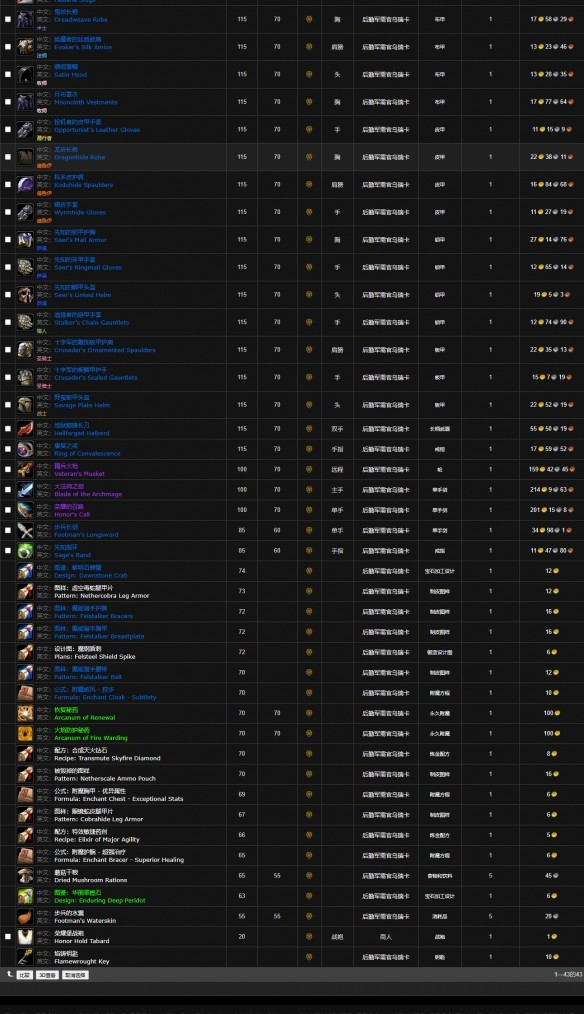Check the Stalker's Chain Gauntlets checkbox
Viewport: 584px width, 1014px height.
coord(8,321)
